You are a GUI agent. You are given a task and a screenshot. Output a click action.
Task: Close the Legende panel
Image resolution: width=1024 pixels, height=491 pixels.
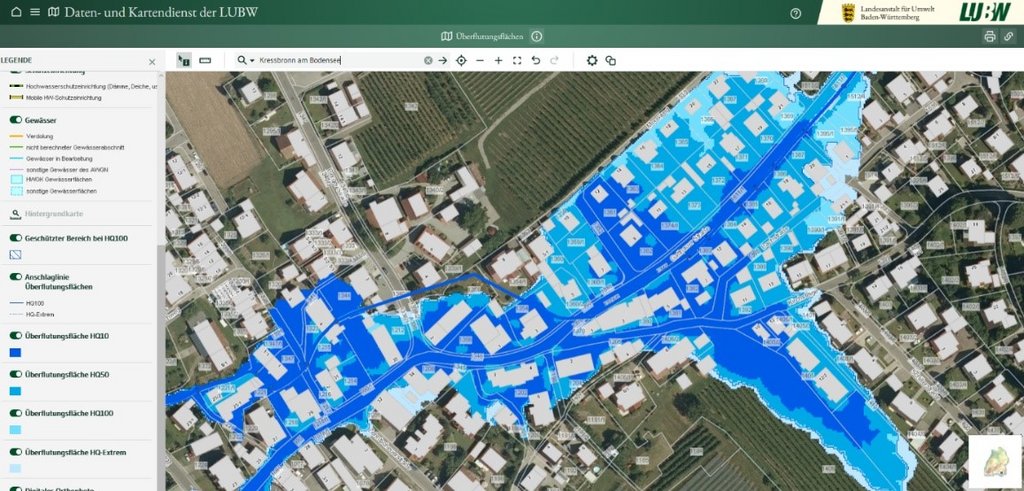tap(152, 62)
